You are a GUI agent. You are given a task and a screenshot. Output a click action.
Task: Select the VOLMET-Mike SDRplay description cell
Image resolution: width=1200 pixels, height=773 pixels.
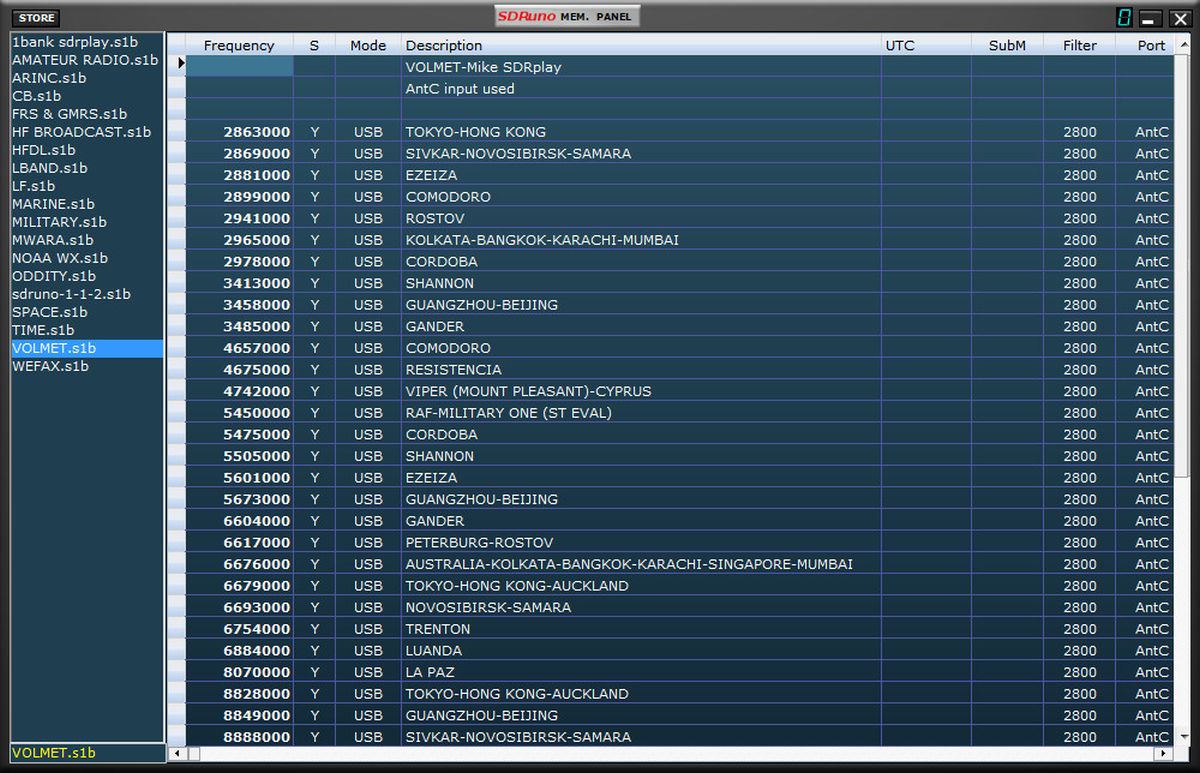pyautogui.click(x=641, y=67)
